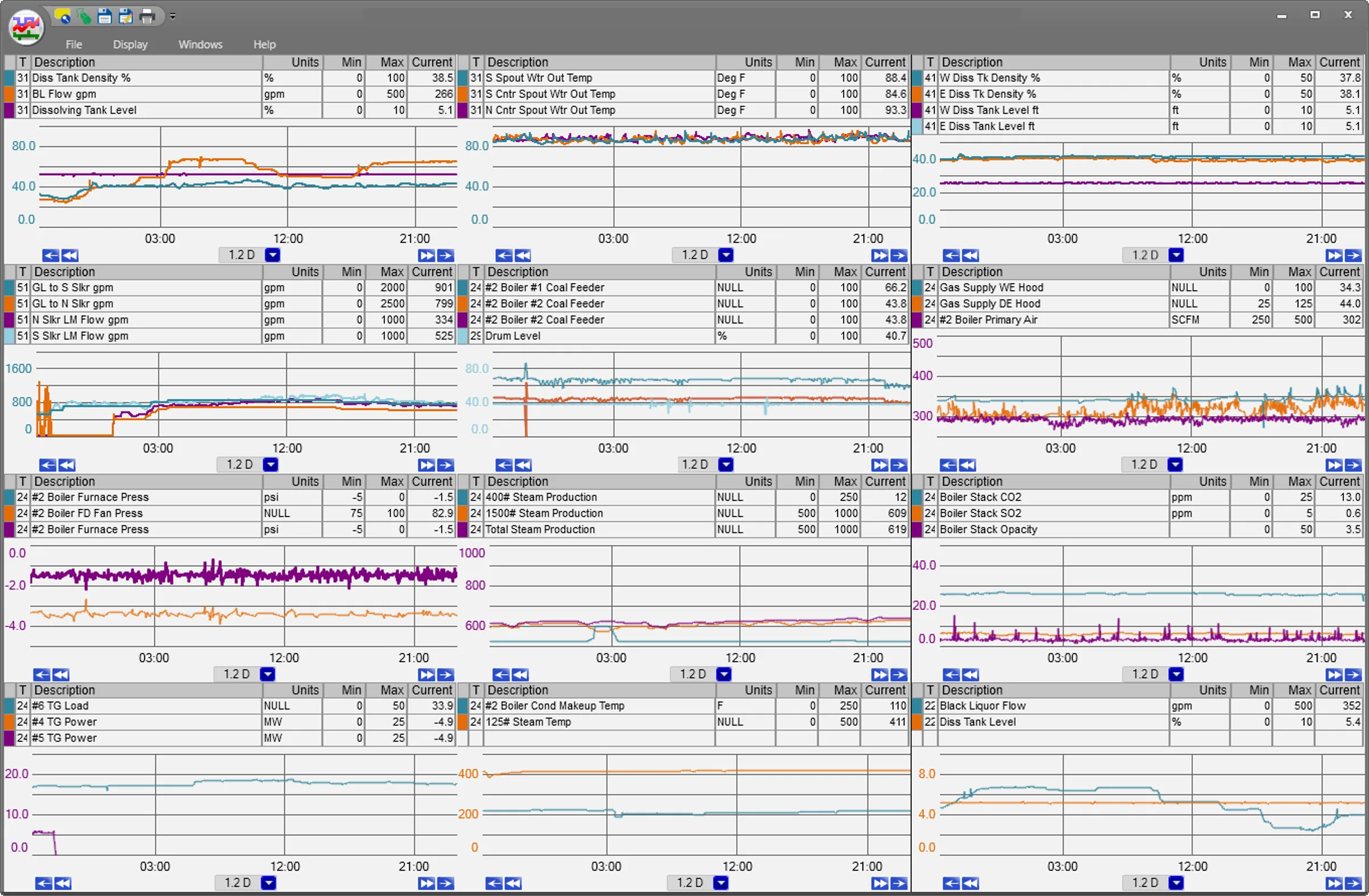Click fast rewind arrow under Coal Feeder chart
1369x896 pixels.
(523, 464)
